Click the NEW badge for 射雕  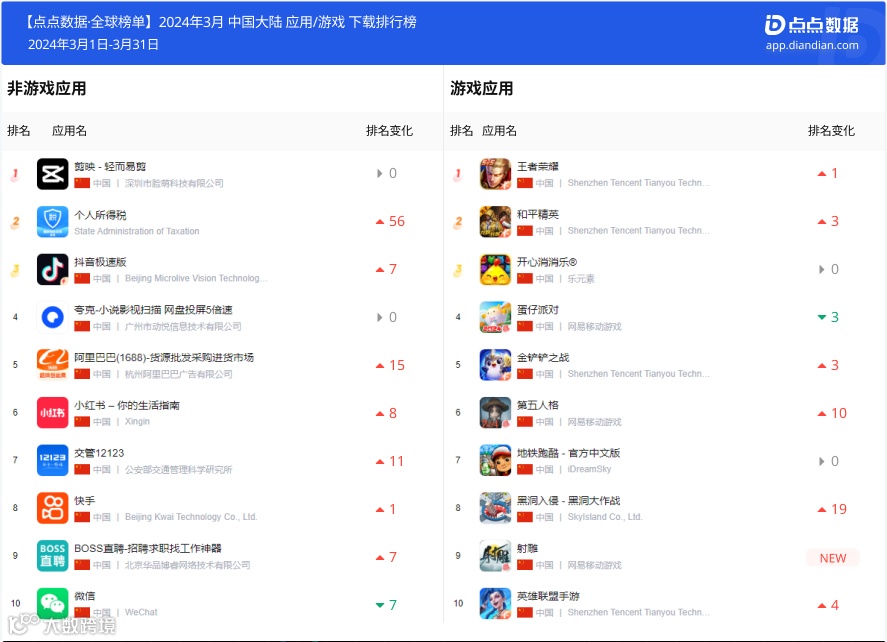[x=833, y=558]
